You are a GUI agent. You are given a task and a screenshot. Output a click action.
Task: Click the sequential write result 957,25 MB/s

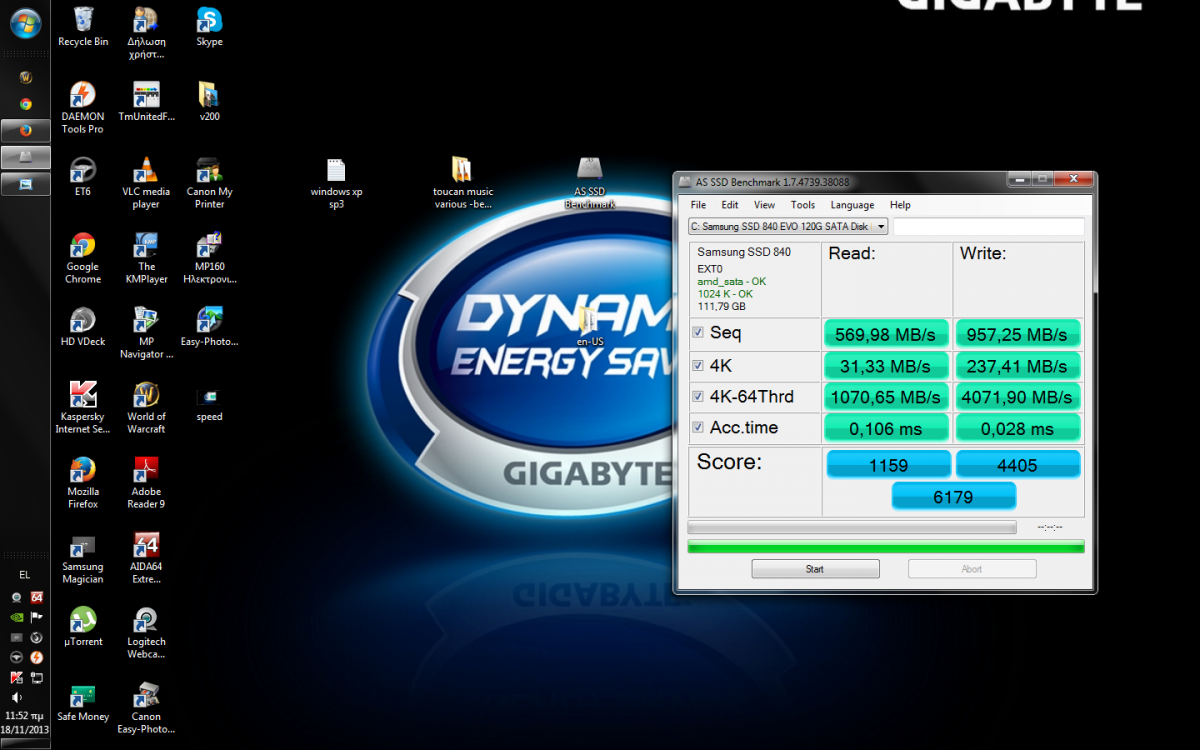(1018, 334)
